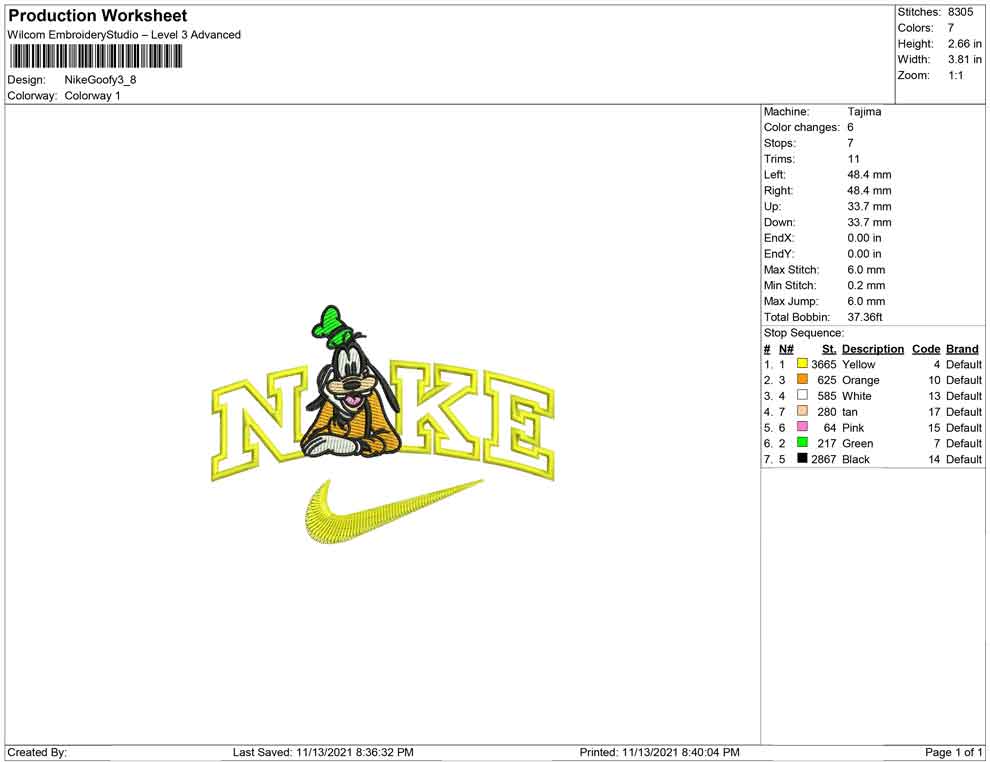Click the St. column header
This screenshot has width=990, height=762.
click(x=829, y=349)
